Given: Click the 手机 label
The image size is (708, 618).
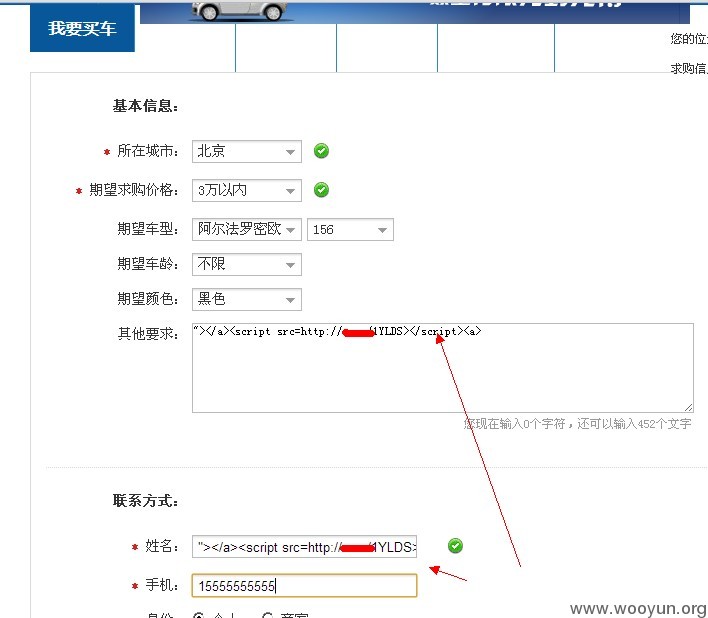Looking at the screenshot, I should coord(162,585).
